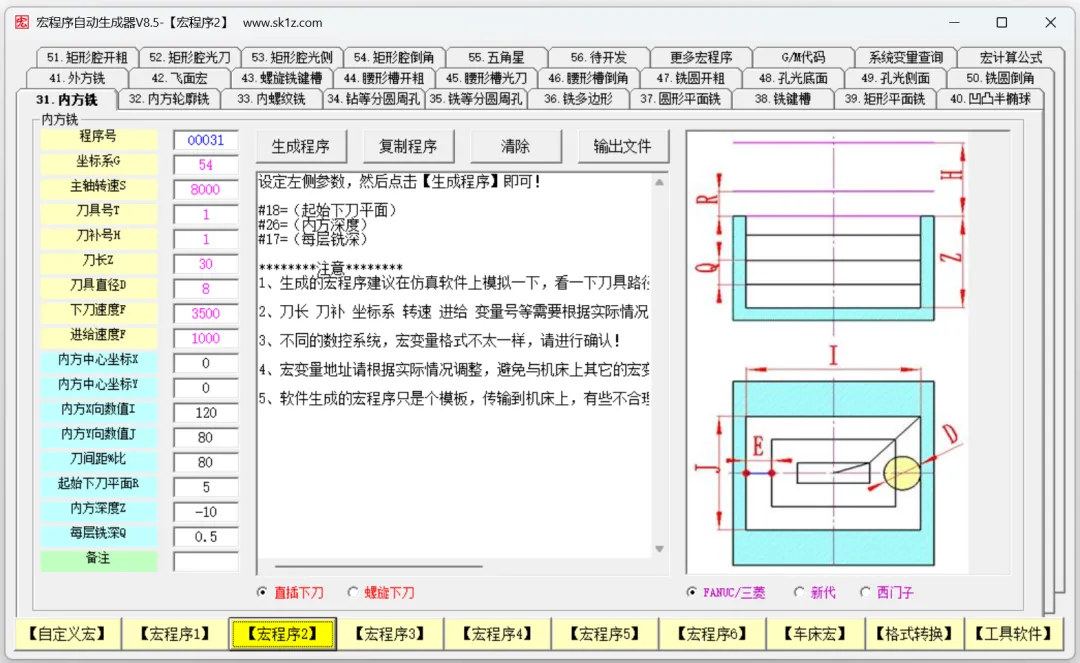Screen dimensions: 1080x663
Task: Open the 37. 圆形平面铣 tab
Action: [x=681, y=99]
